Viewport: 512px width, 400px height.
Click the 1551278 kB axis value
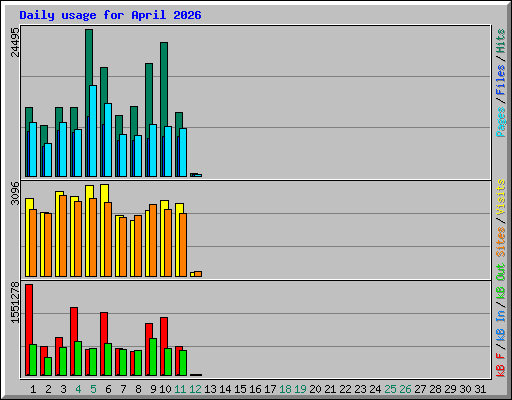(15, 303)
